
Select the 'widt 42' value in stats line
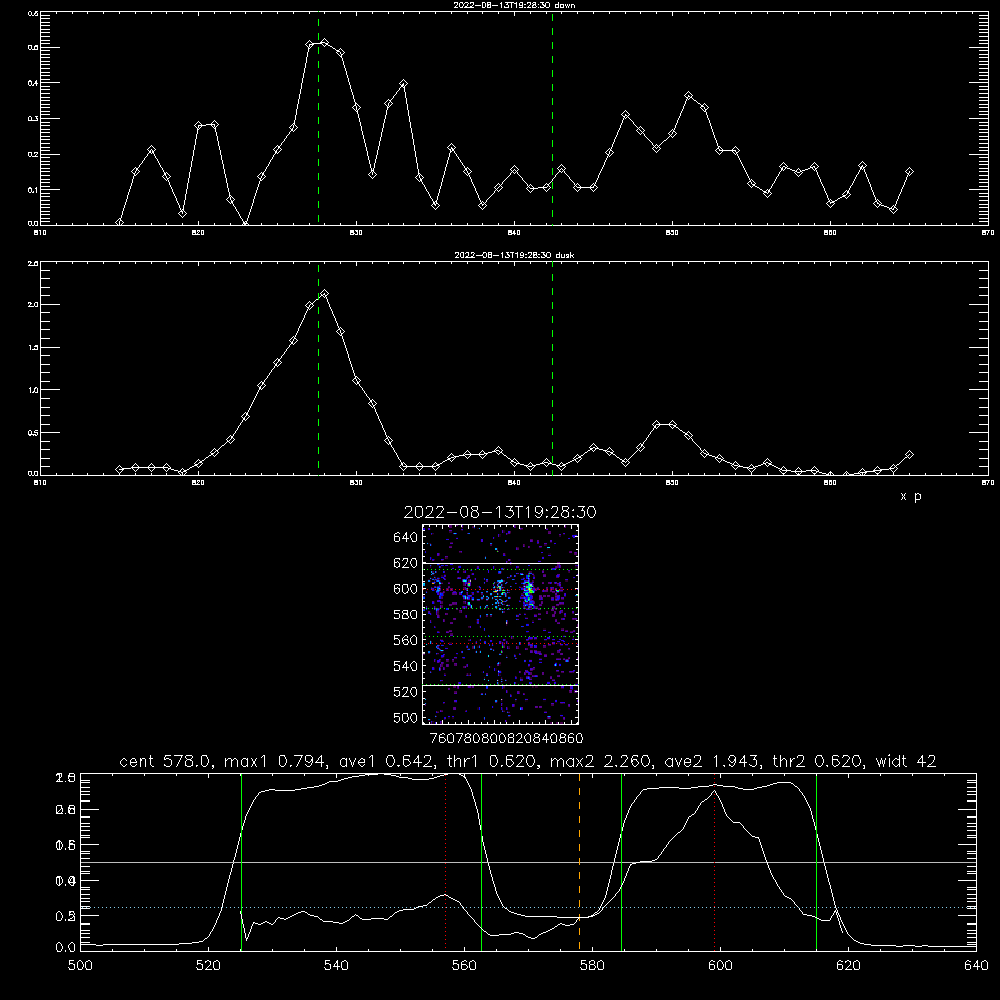click(906, 761)
